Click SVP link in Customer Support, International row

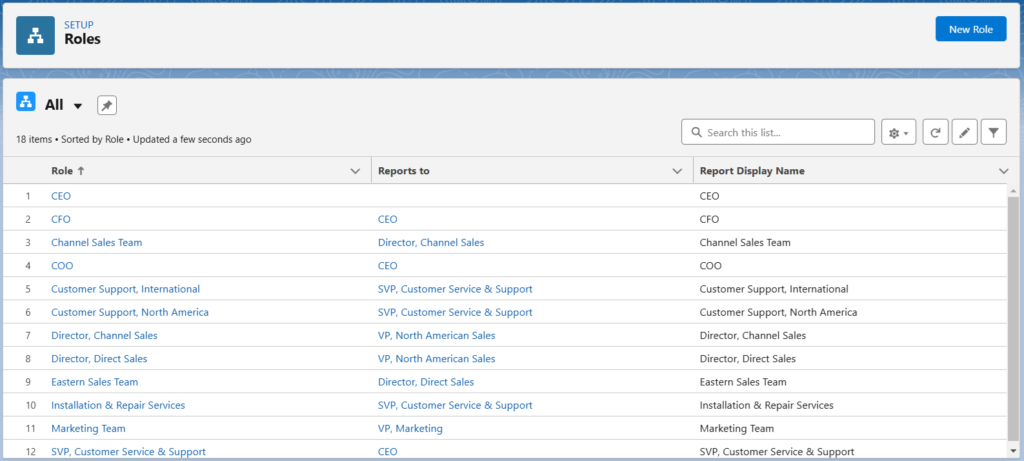coord(455,289)
